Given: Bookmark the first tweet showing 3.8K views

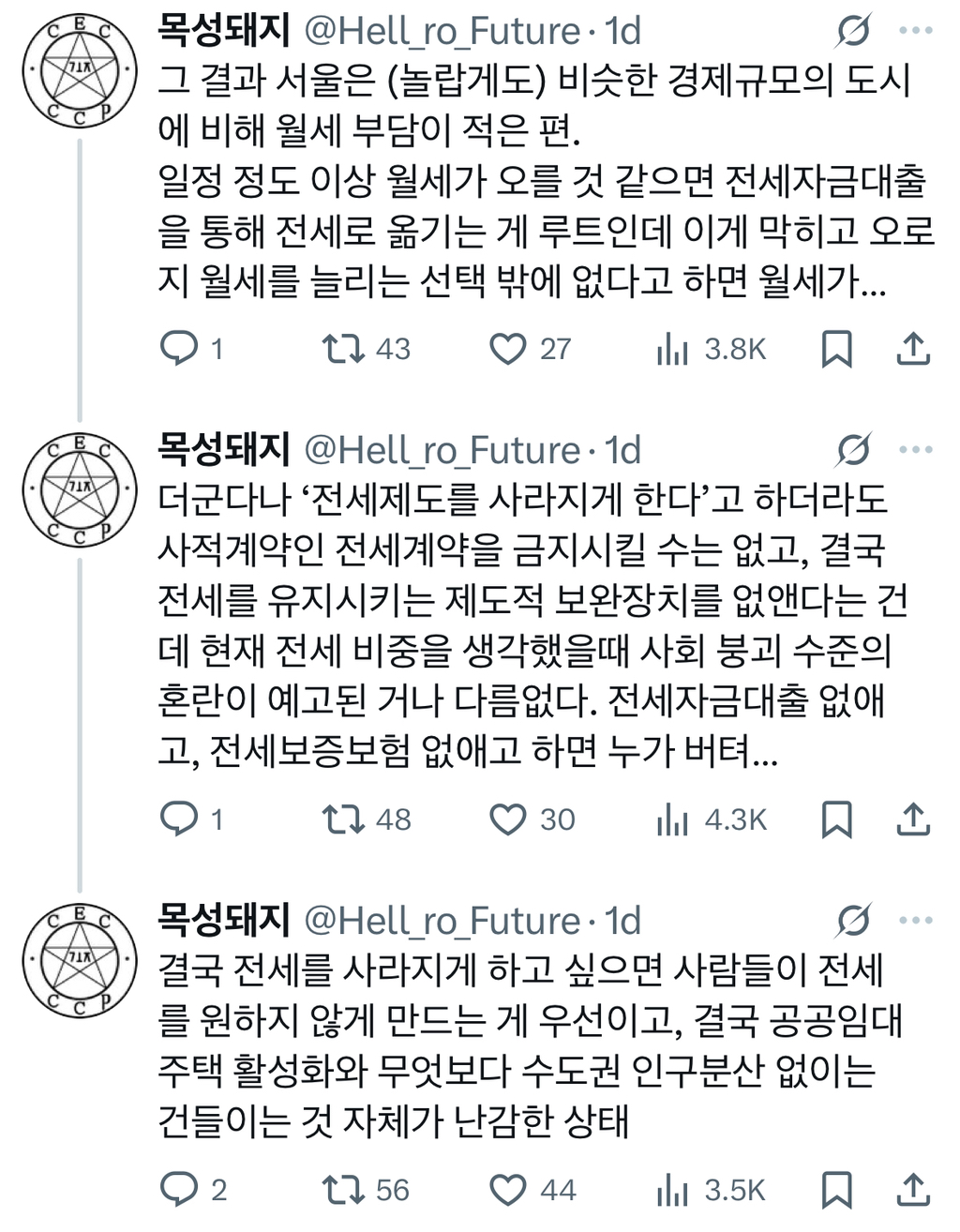Looking at the screenshot, I should point(836,349).
